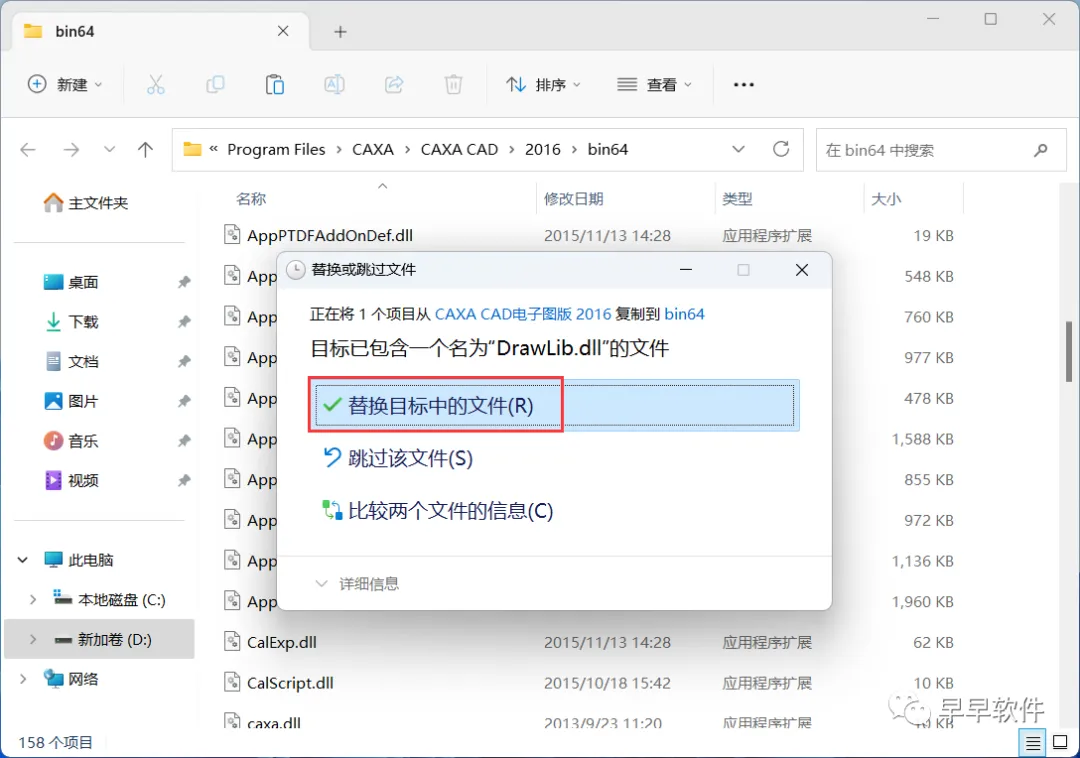Image resolution: width=1080 pixels, height=758 pixels.
Task: Open the address bar history dropdown
Action: (x=738, y=149)
